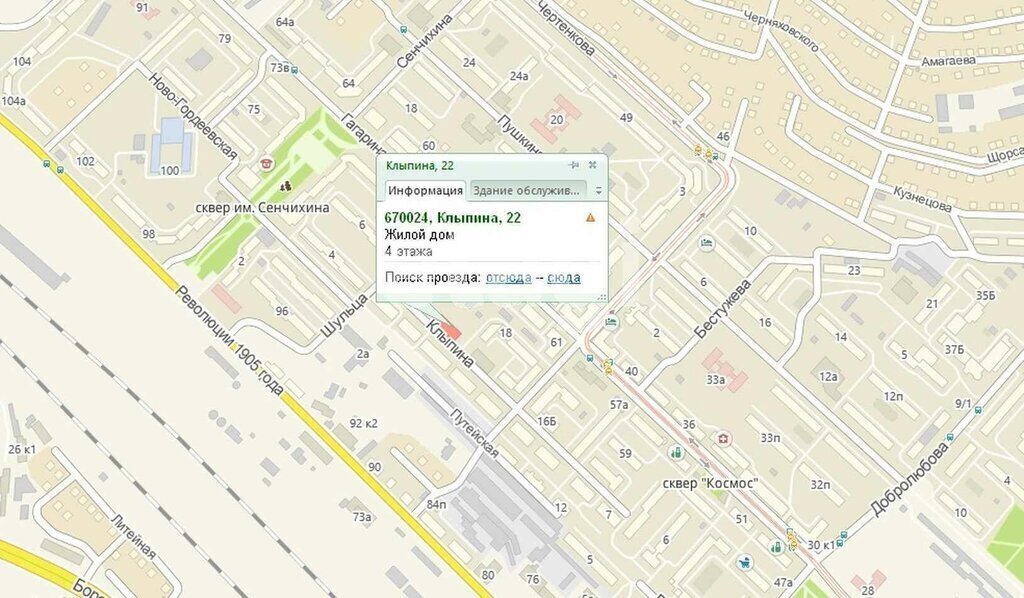
Task: Select the phone icon near сквер Сенчихина
Action: [265, 163]
